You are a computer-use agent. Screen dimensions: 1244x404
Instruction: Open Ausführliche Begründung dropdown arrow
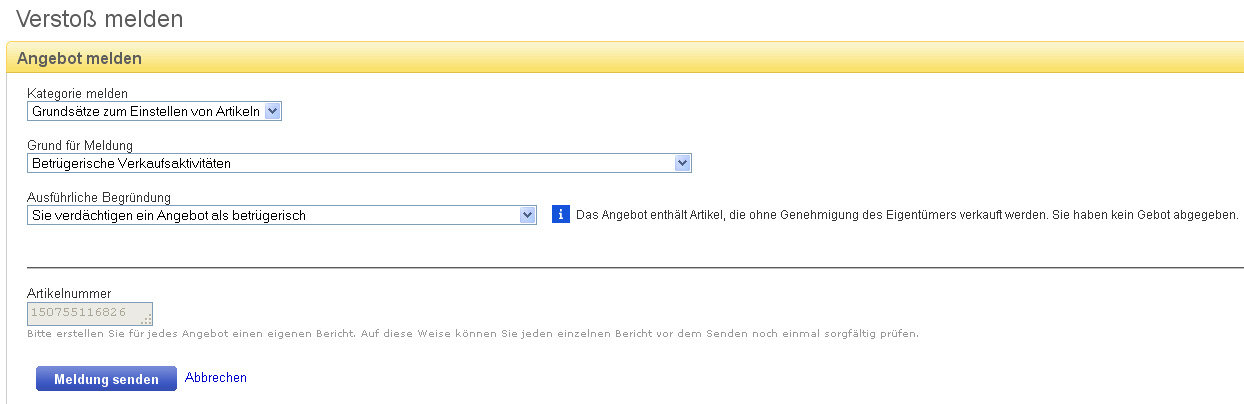coord(528,215)
